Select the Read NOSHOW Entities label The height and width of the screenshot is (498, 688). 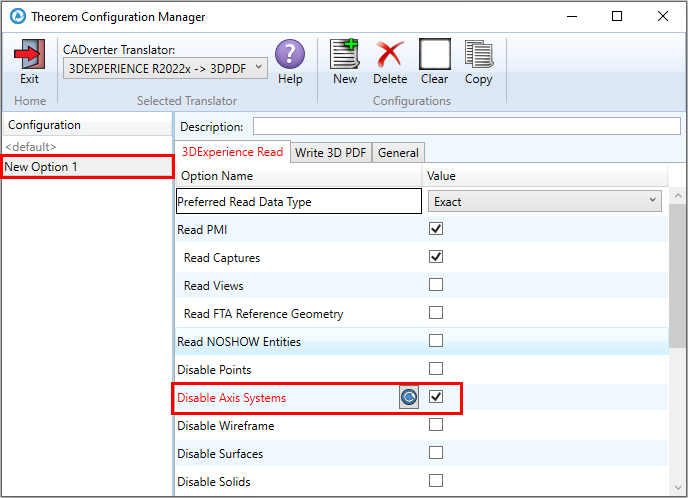point(239,342)
